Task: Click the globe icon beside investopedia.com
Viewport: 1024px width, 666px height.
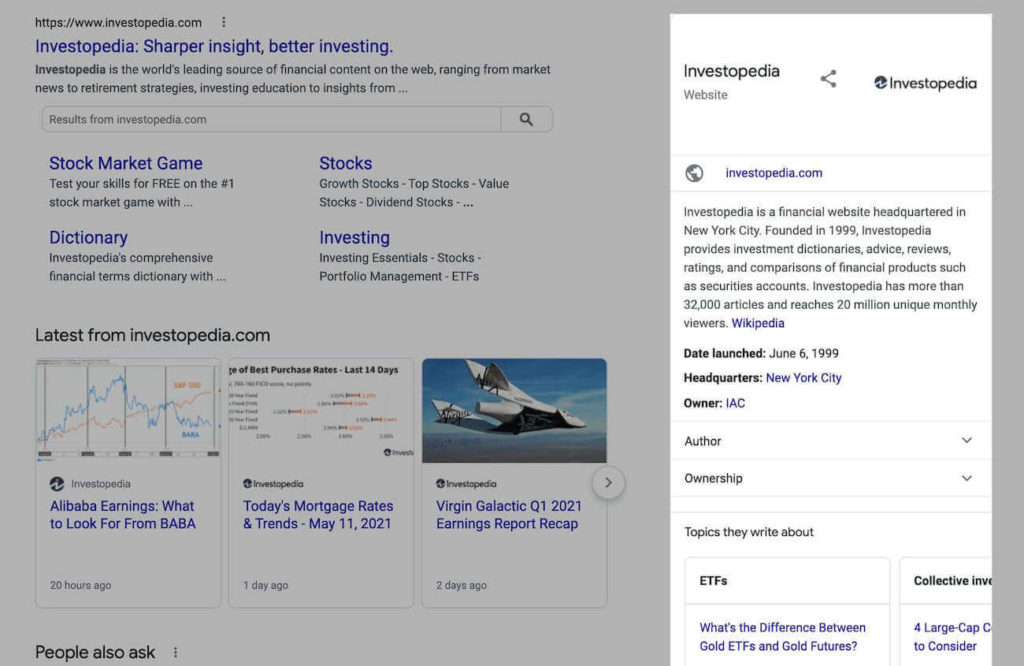Action: [x=694, y=173]
